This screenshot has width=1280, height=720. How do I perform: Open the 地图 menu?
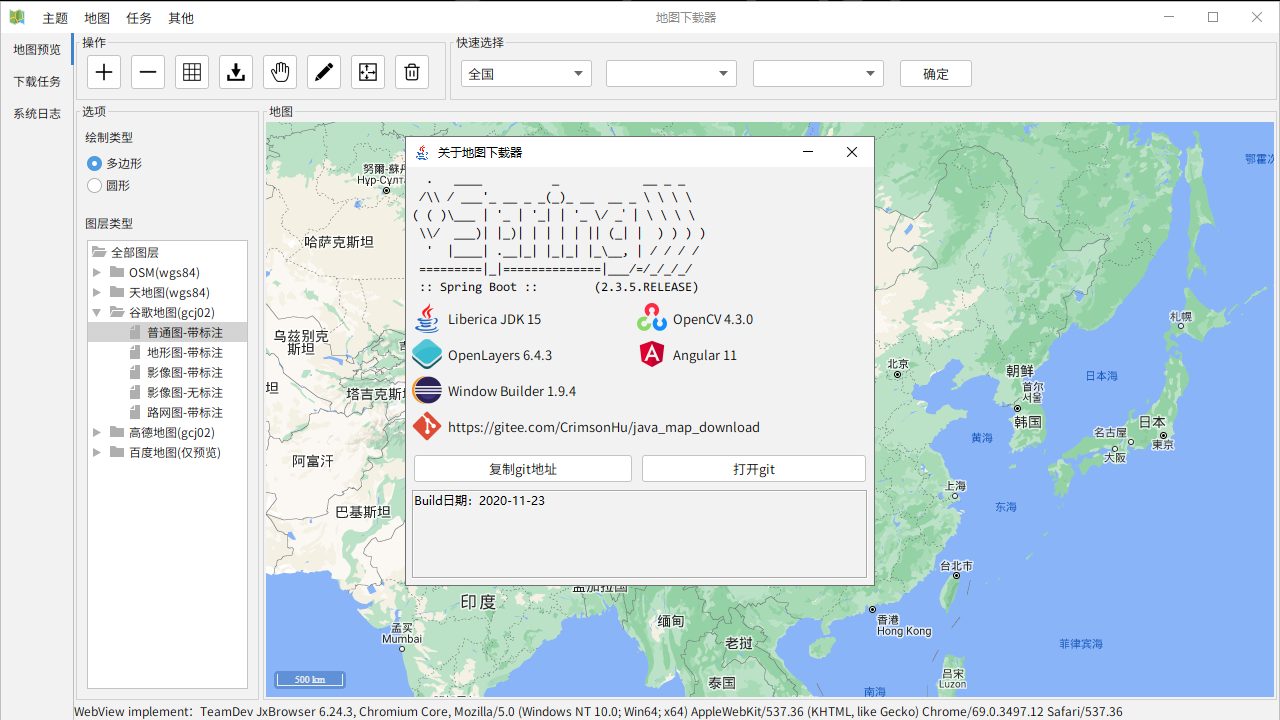tap(97, 18)
